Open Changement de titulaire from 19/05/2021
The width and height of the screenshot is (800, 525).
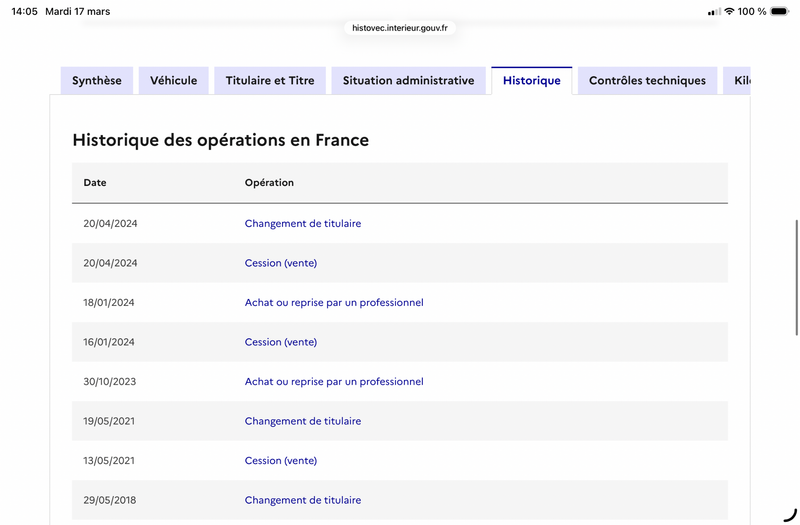coord(303,421)
